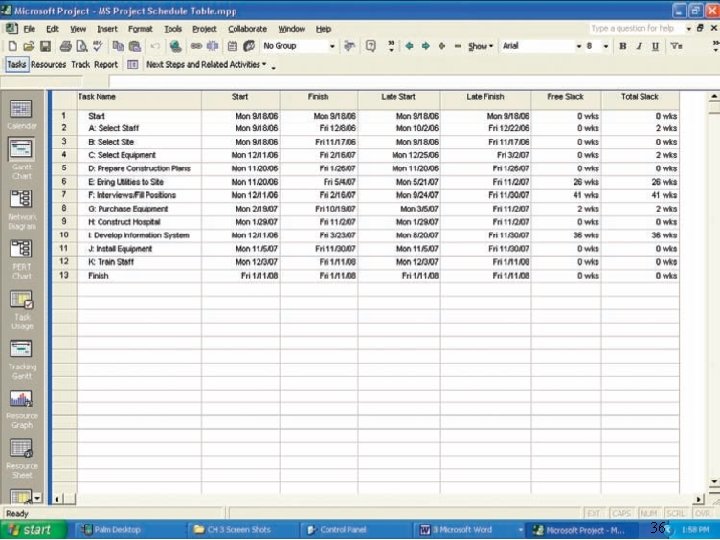Outdent task with left green arrow

point(409,46)
